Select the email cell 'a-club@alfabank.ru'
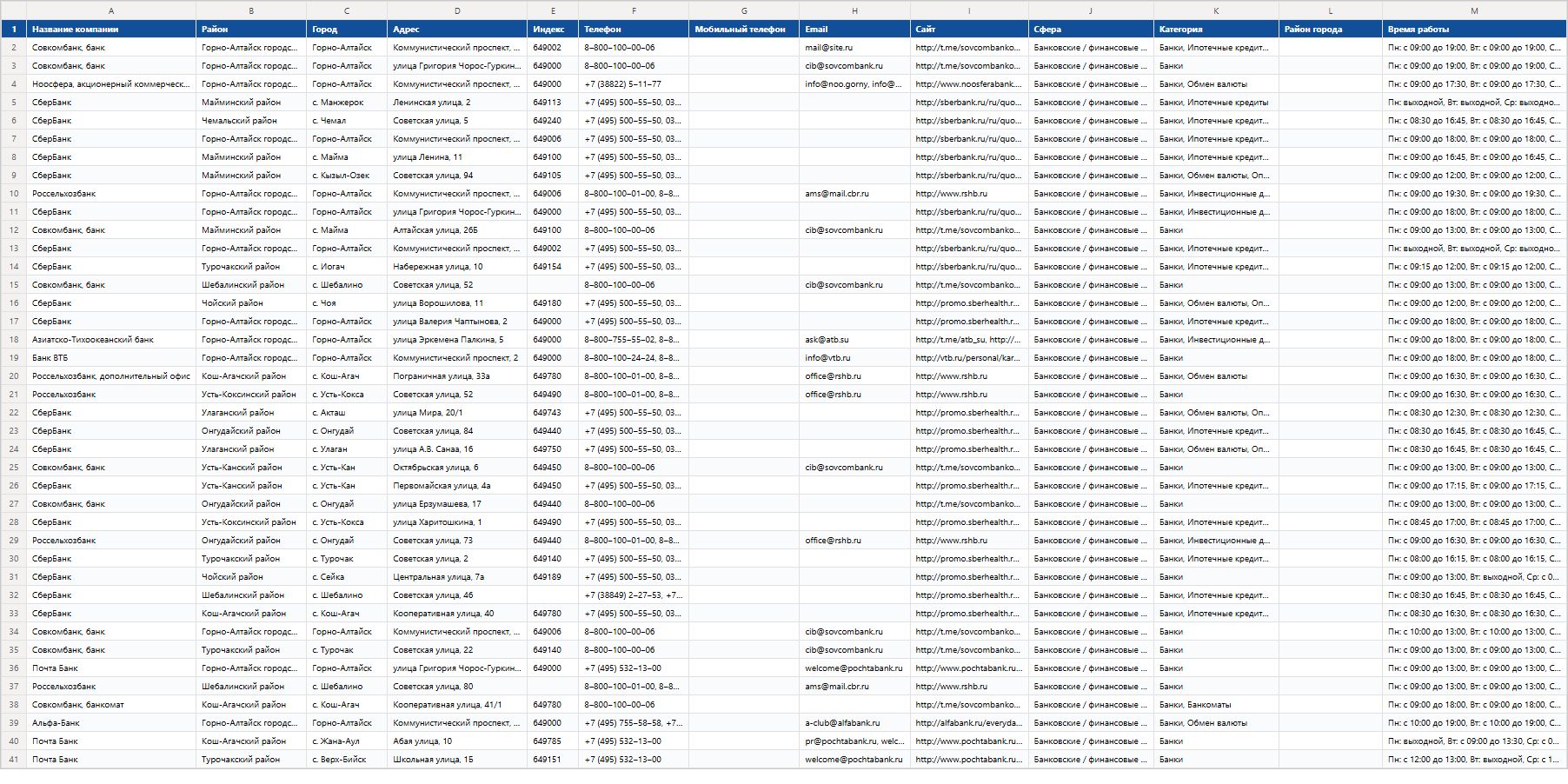1568x784 pixels. 854,723
